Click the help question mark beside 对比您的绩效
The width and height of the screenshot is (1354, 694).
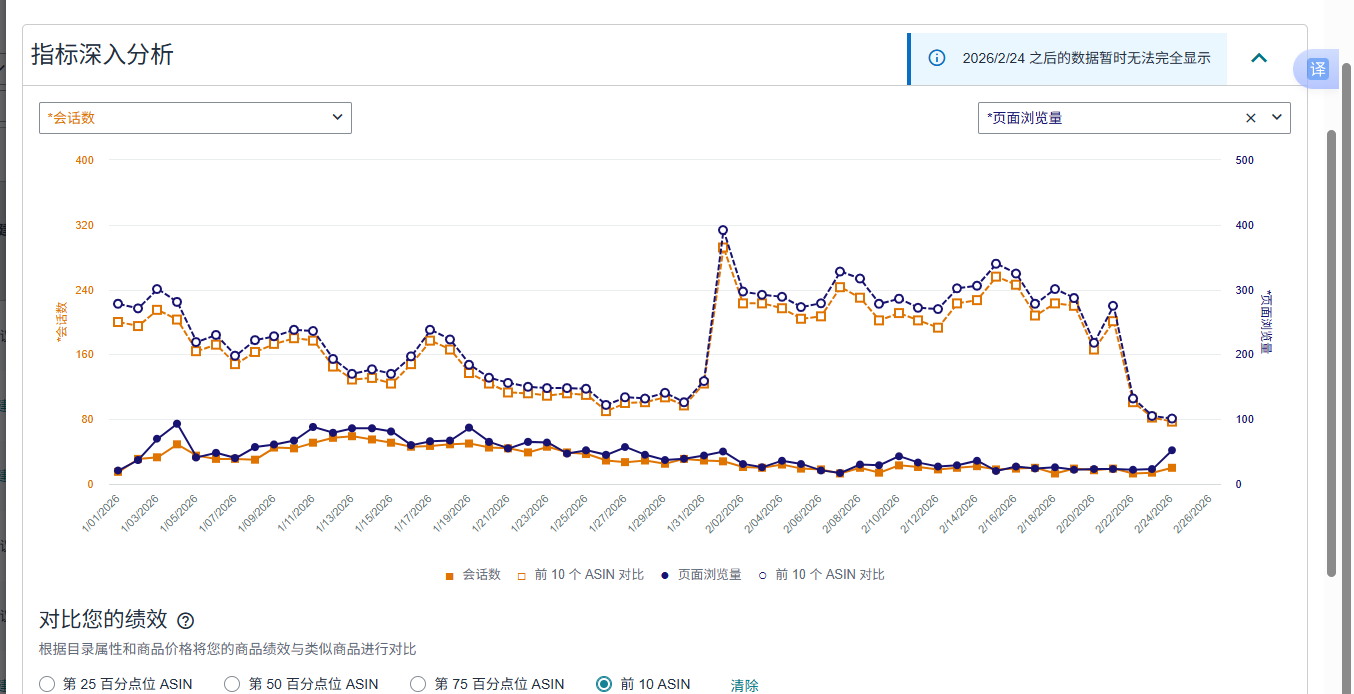pyautogui.click(x=185, y=621)
